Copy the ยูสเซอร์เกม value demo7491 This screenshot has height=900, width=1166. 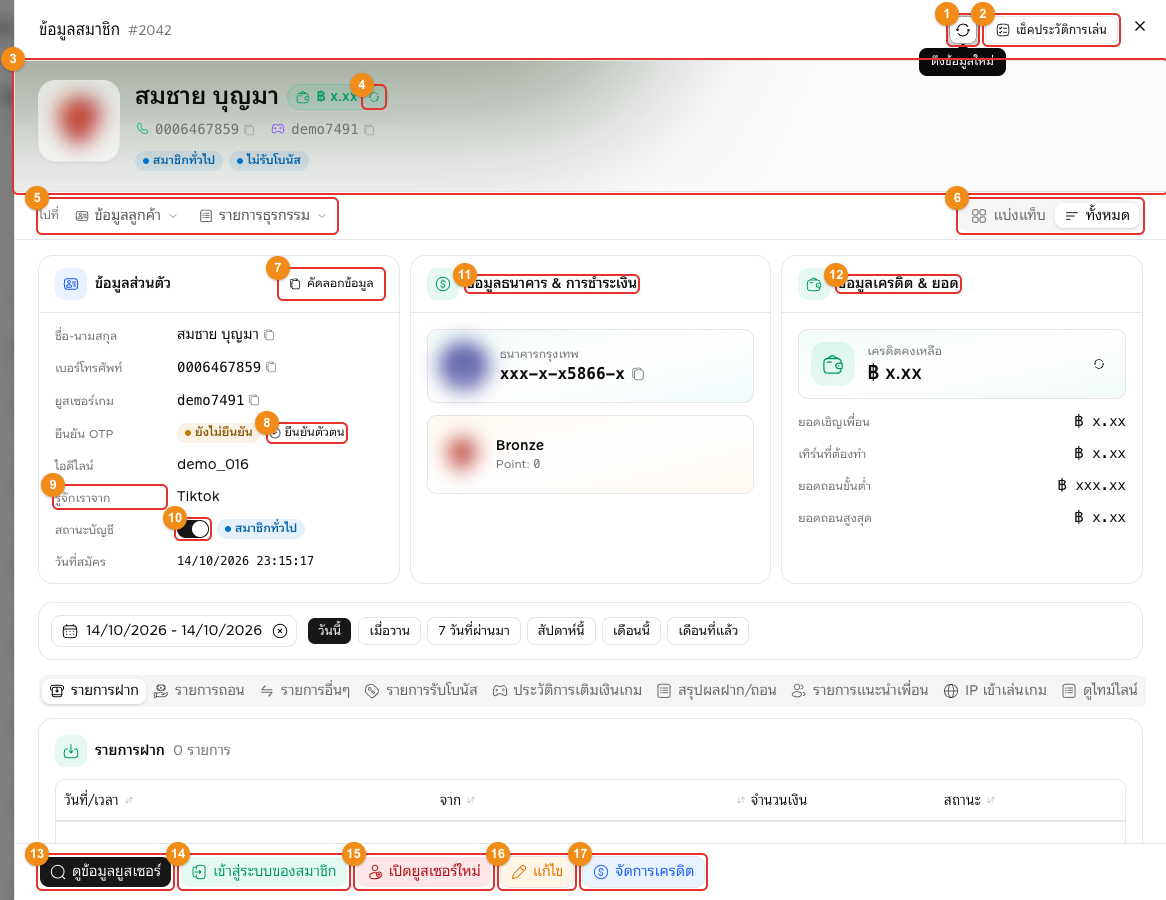pyautogui.click(x=254, y=400)
